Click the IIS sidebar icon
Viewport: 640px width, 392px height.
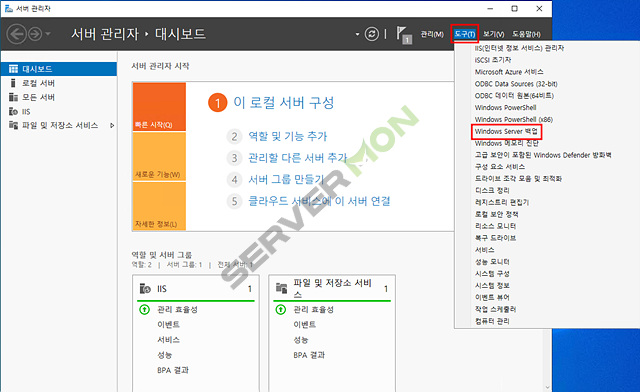coord(13,111)
